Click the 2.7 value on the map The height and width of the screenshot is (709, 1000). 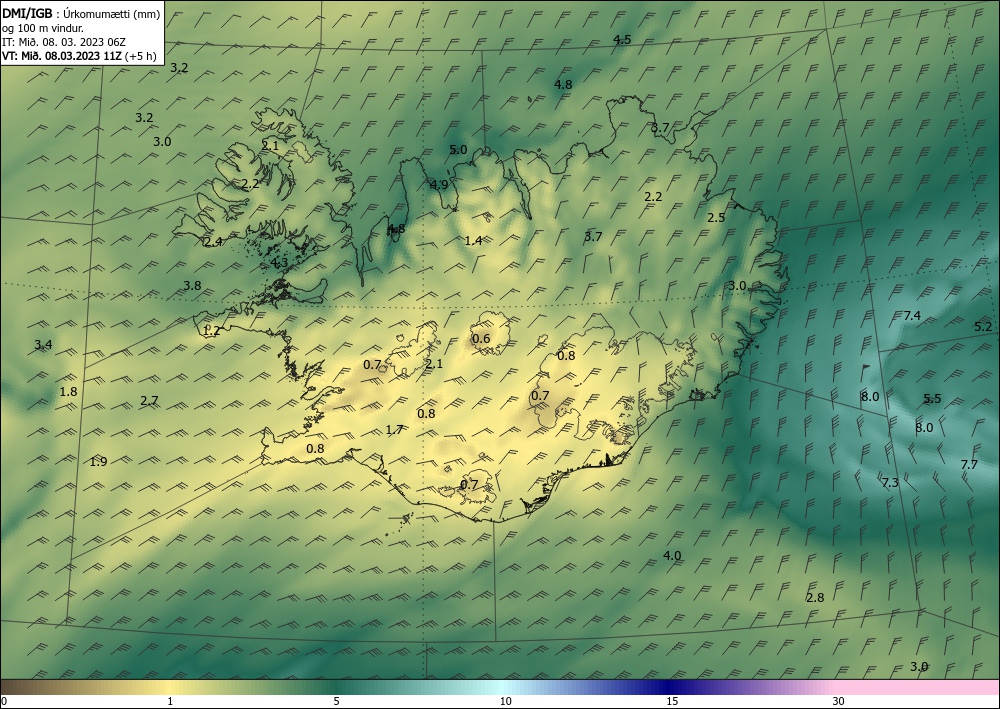(x=149, y=400)
